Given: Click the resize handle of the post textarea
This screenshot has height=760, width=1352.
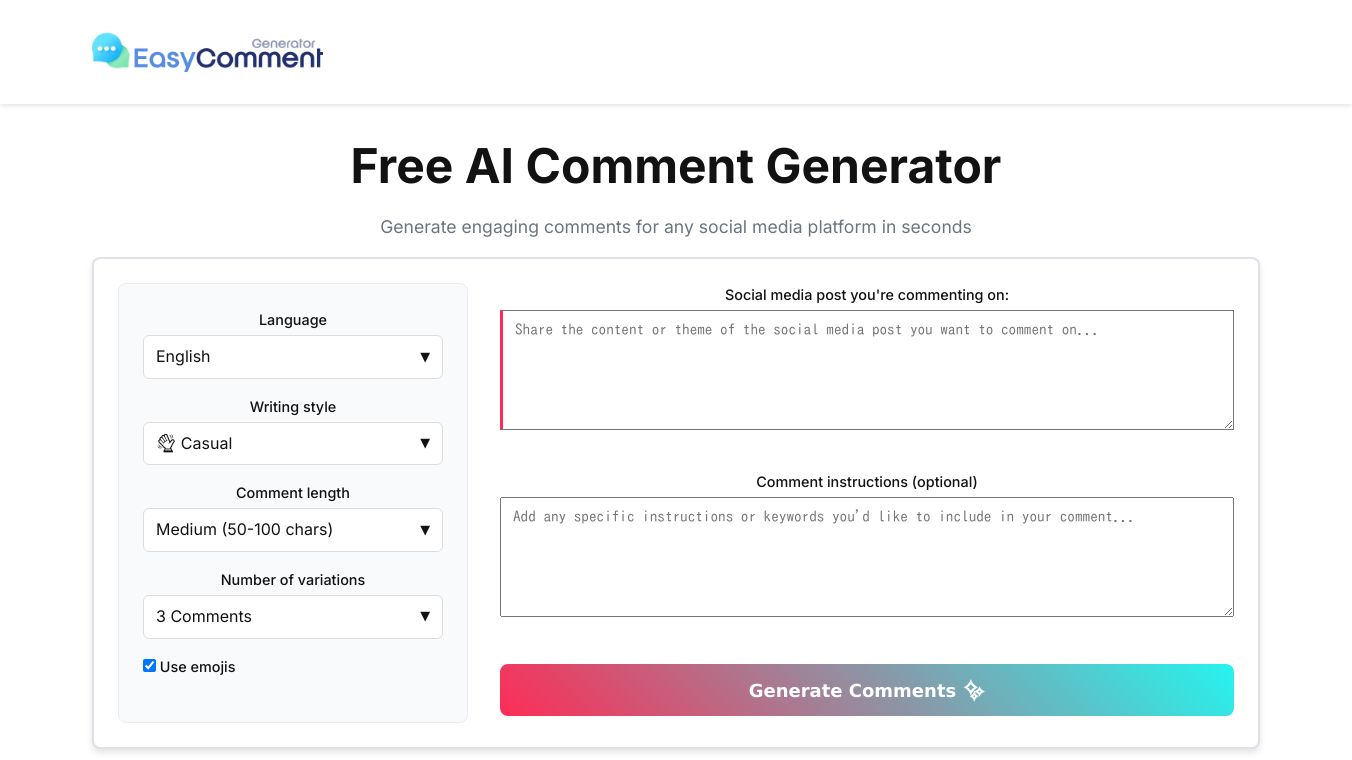Looking at the screenshot, I should (x=1227, y=423).
